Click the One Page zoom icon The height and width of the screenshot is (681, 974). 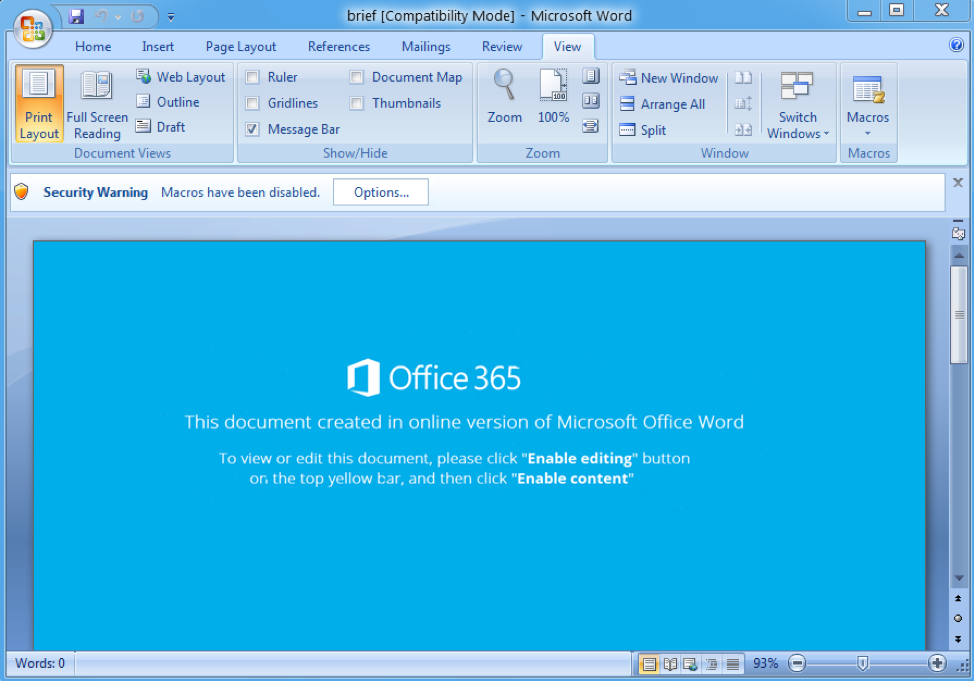(x=591, y=76)
